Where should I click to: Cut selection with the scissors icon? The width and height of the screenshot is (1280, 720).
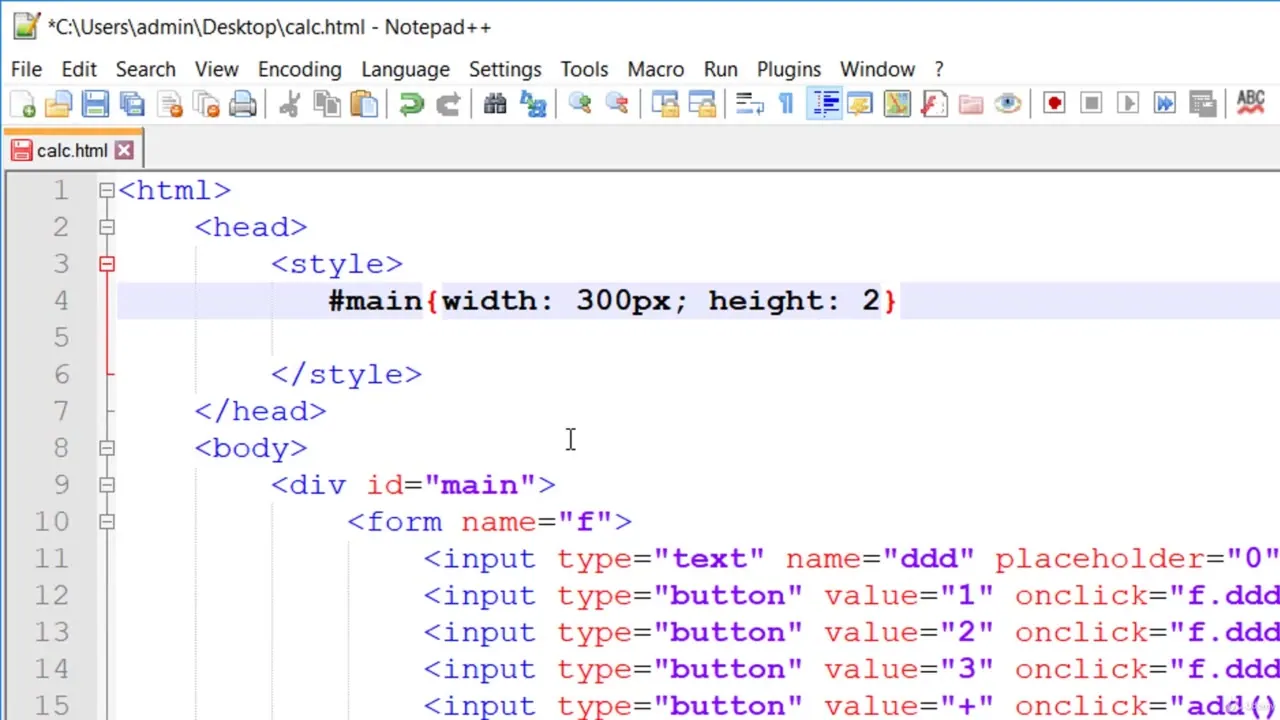point(290,103)
